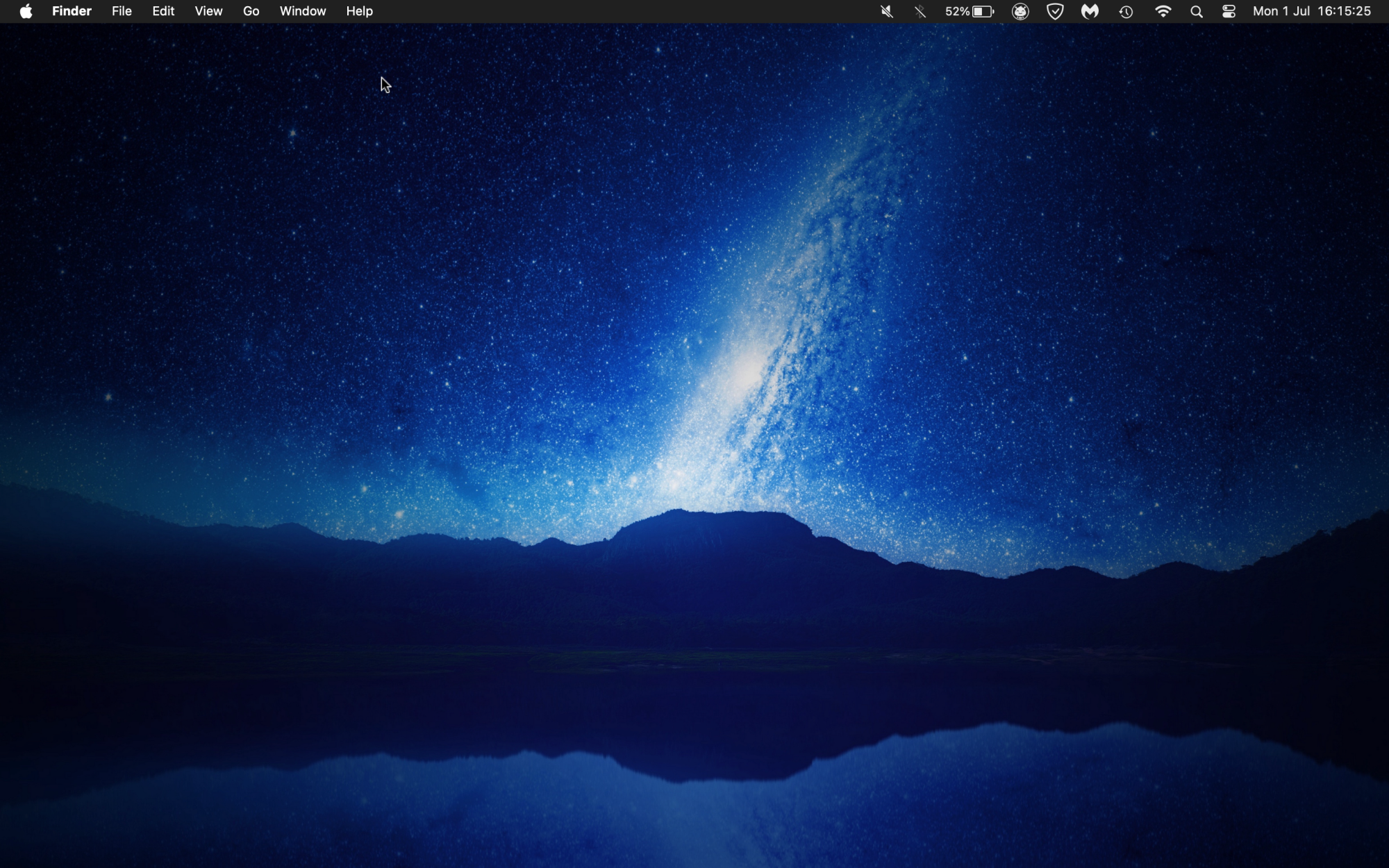1389x868 pixels.
Task: Open the File menu
Action: coord(122,11)
